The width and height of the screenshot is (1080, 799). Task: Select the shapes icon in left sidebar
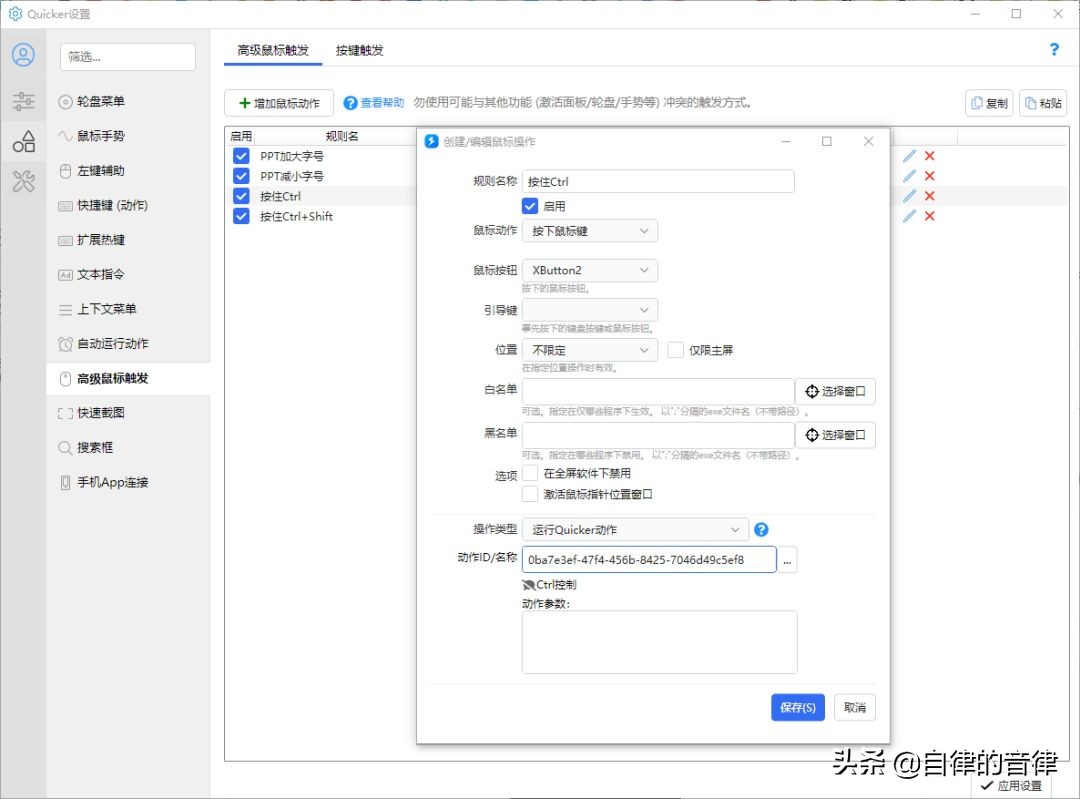[x=23, y=141]
